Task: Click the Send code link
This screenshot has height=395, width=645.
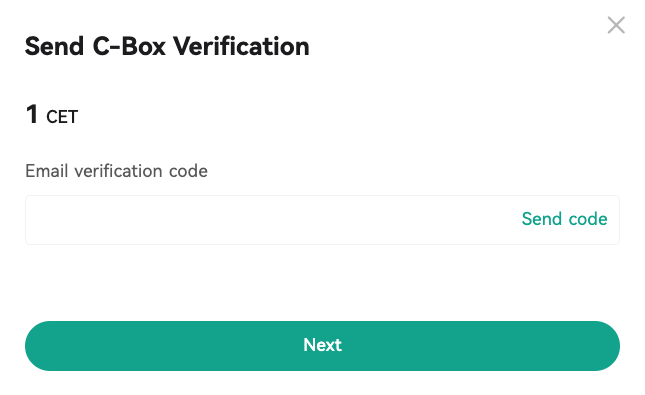Action: pos(564,219)
